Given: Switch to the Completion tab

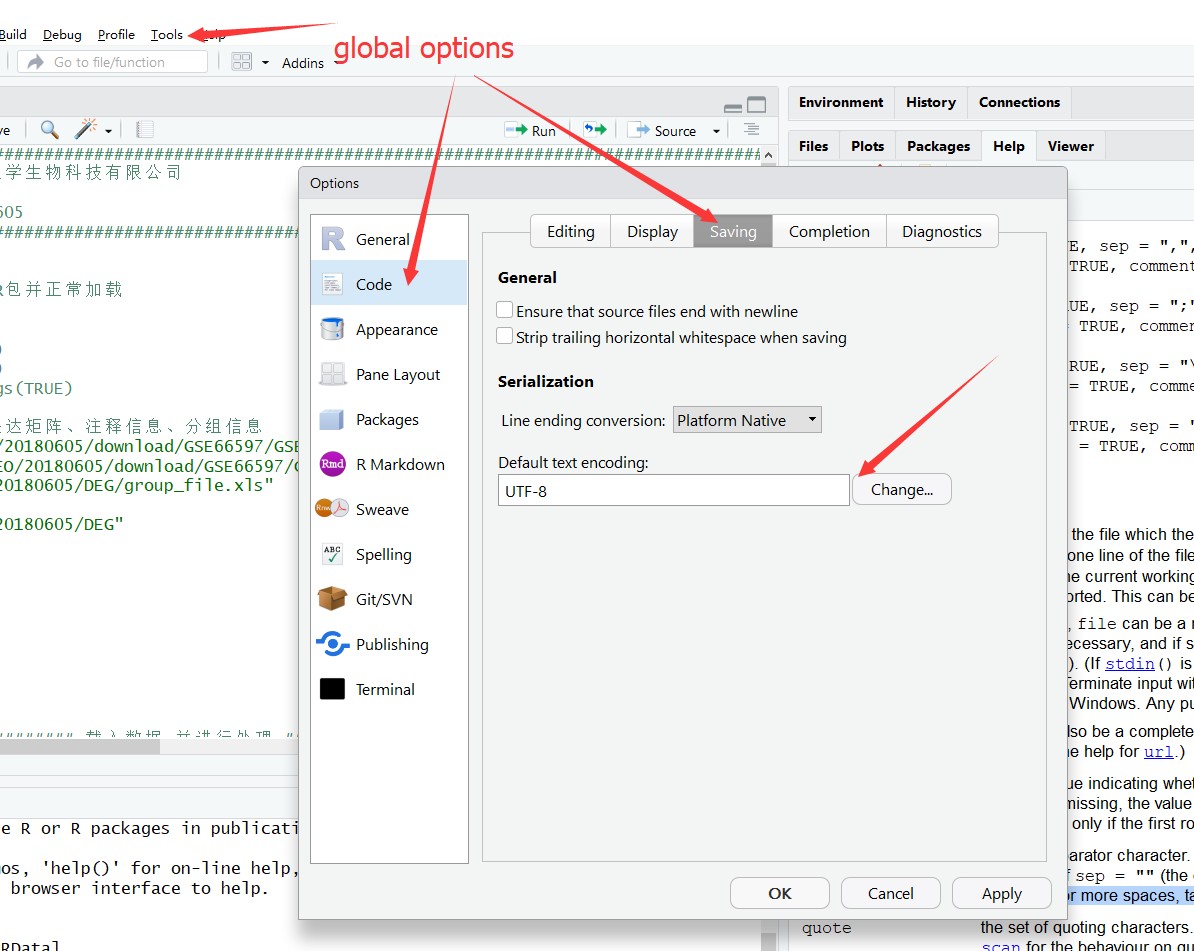Looking at the screenshot, I should point(829,231).
